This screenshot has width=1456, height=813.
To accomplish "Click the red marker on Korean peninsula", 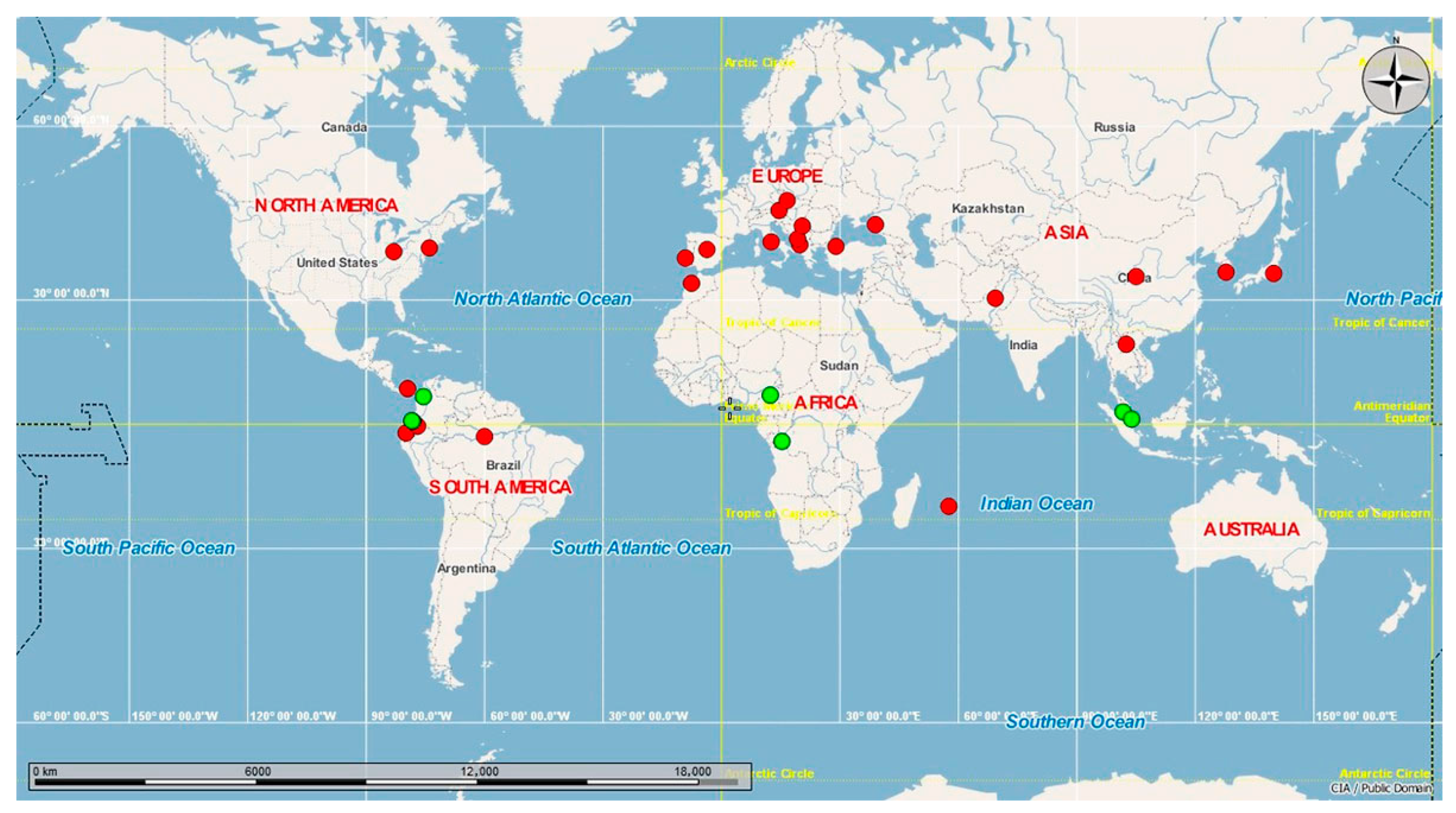I will pyautogui.click(x=1225, y=272).
